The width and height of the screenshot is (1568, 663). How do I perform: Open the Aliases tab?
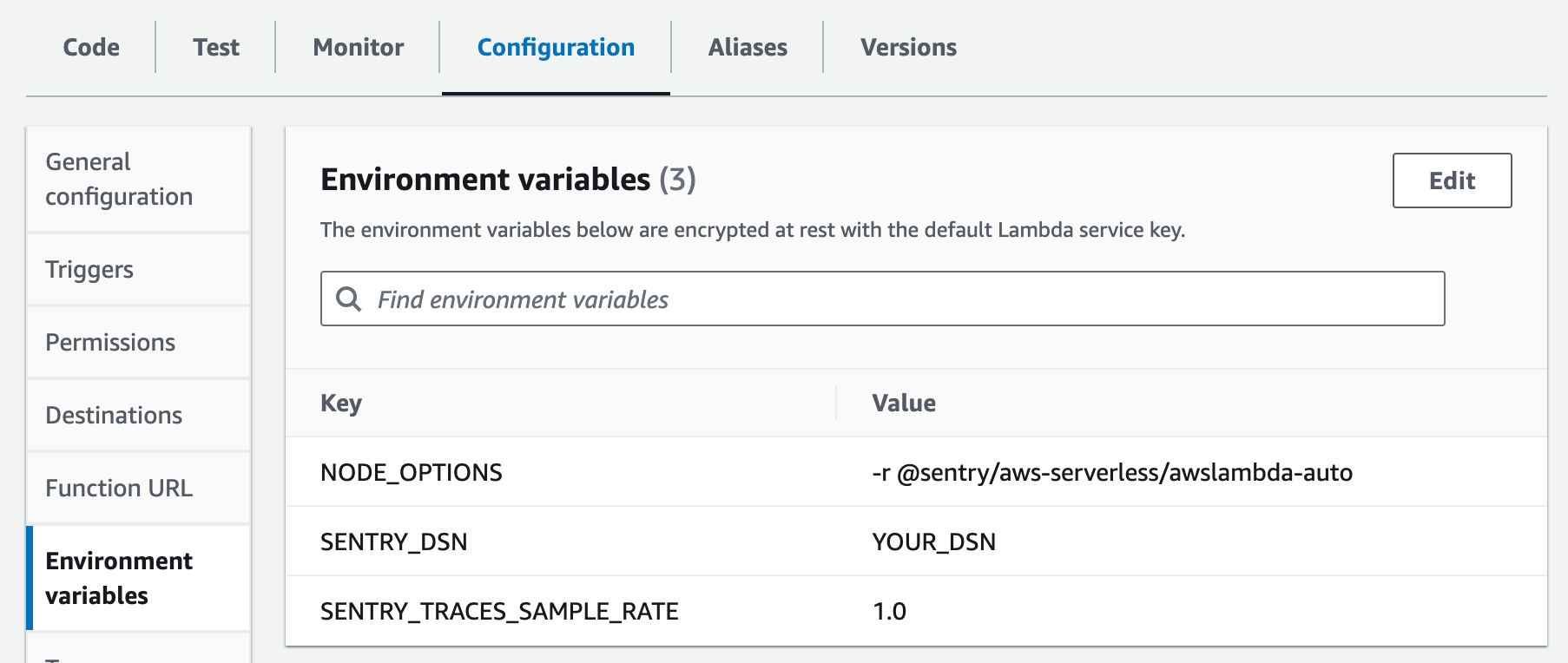tap(748, 48)
